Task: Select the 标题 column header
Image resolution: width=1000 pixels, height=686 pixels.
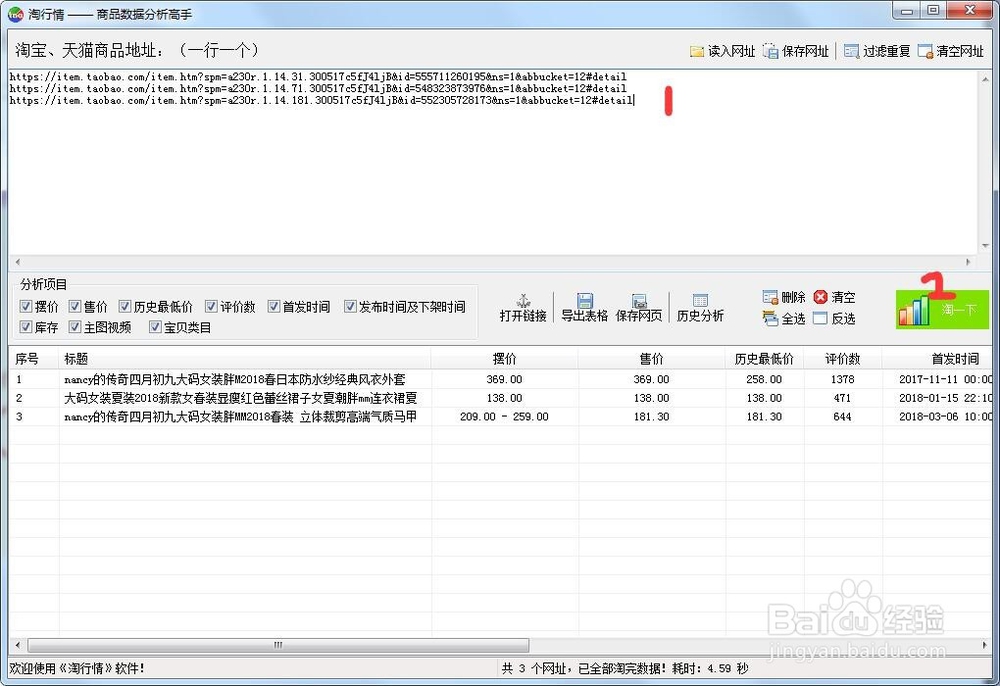Action: point(74,356)
